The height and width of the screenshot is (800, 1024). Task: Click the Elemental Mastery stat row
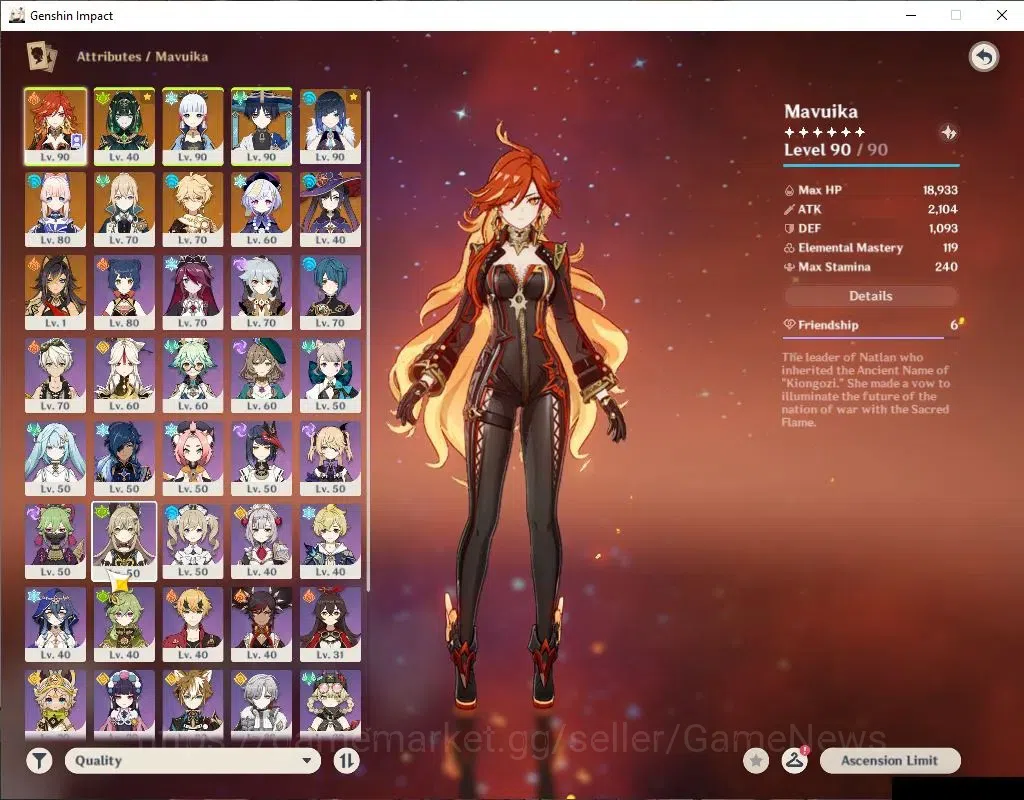pyautogui.click(x=871, y=248)
